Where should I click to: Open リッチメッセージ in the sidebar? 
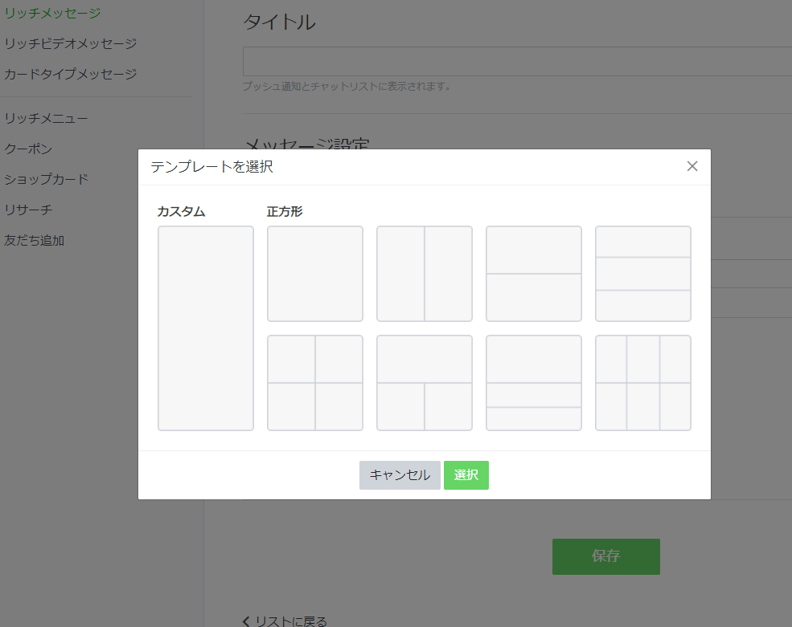52,13
